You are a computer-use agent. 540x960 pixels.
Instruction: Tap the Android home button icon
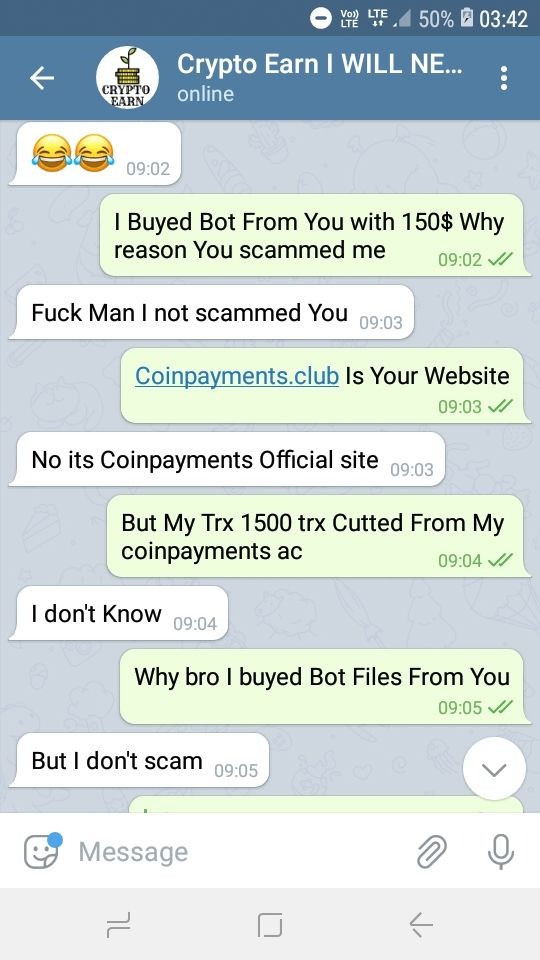(270, 924)
